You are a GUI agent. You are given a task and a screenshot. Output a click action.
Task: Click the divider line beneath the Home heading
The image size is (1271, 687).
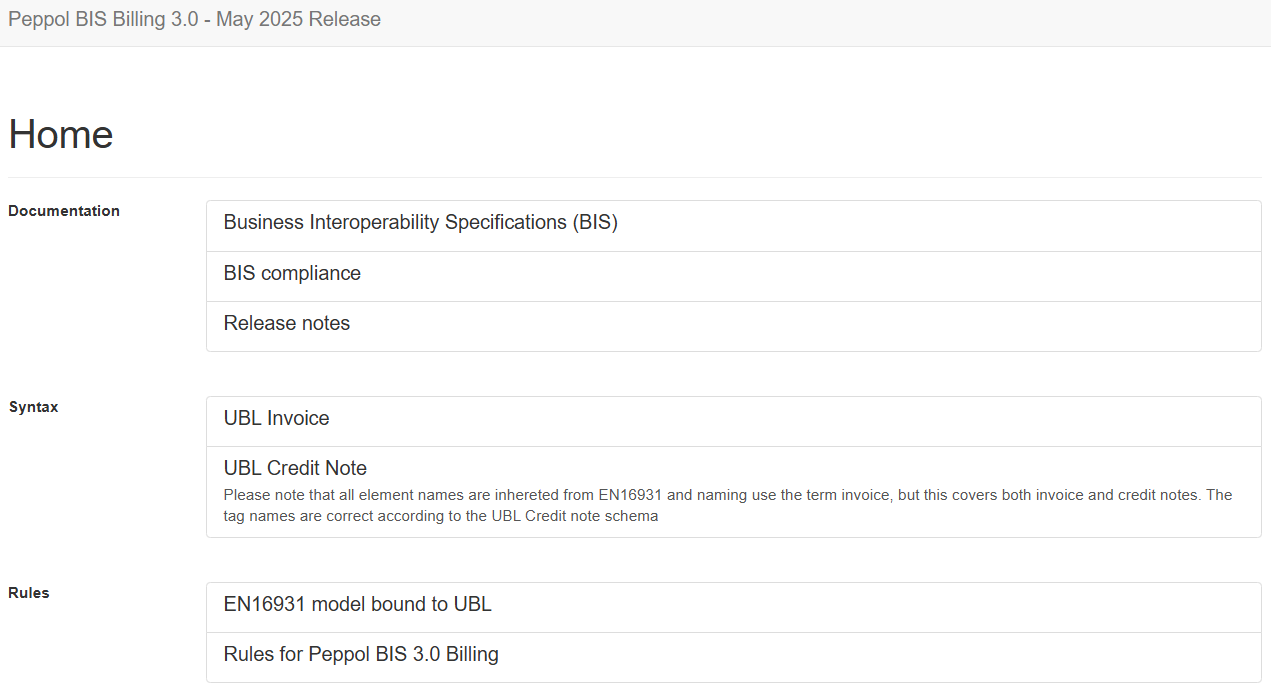[x=635, y=177]
